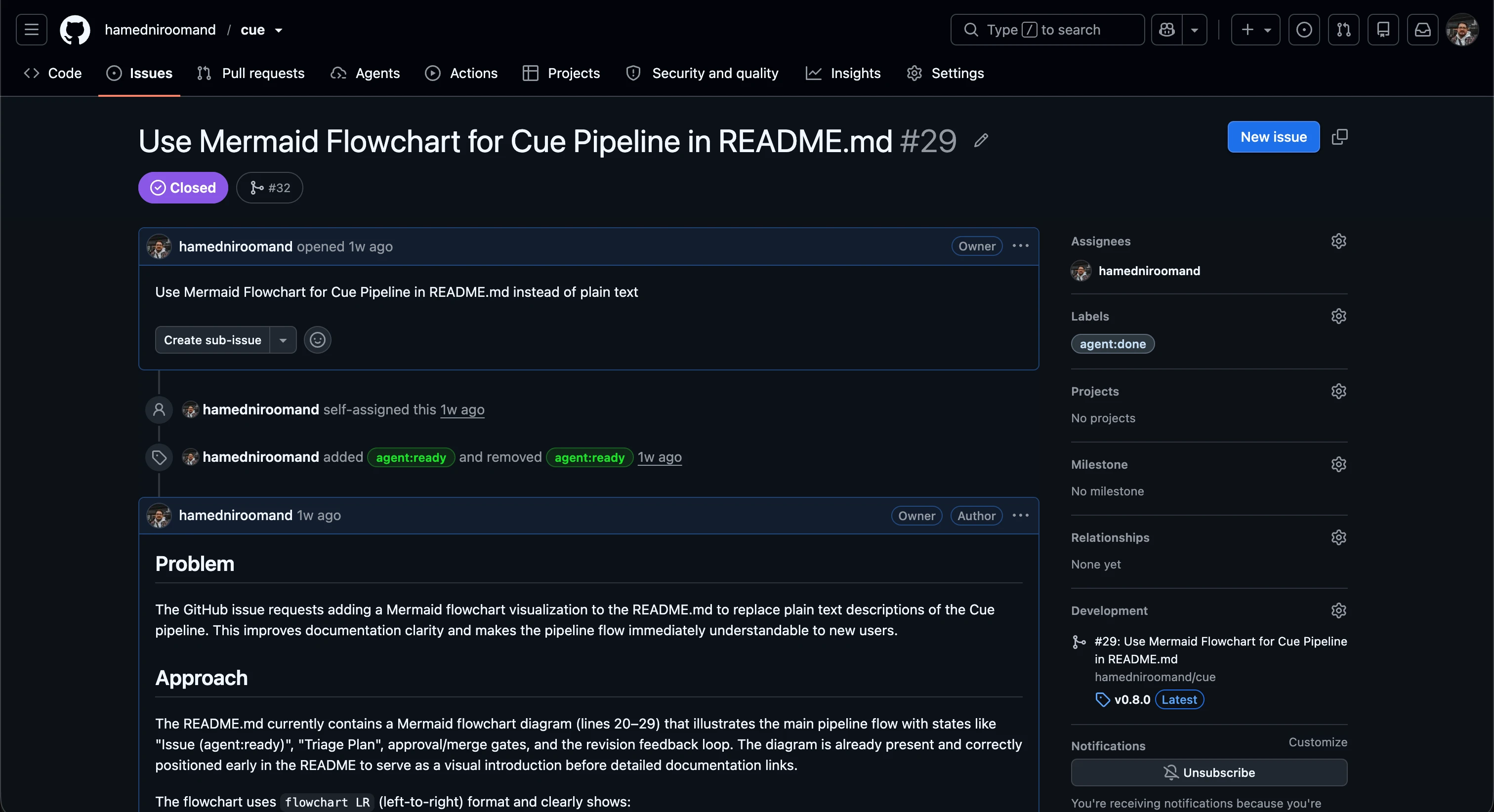Image resolution: width=1494 pixels, height=812 pixels.
Task: Switch to Pull requests tab
Action: [250, 73]
